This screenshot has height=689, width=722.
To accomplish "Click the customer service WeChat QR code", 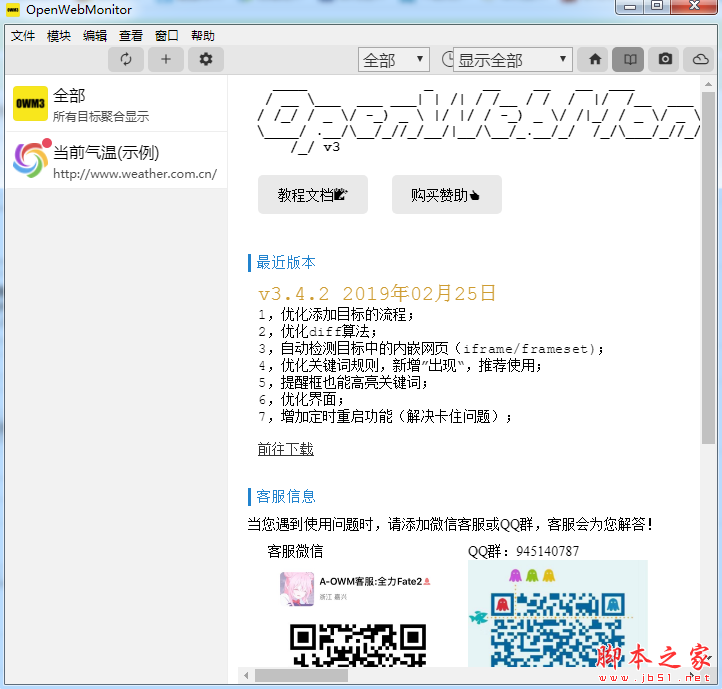I will tap(358, 645).
